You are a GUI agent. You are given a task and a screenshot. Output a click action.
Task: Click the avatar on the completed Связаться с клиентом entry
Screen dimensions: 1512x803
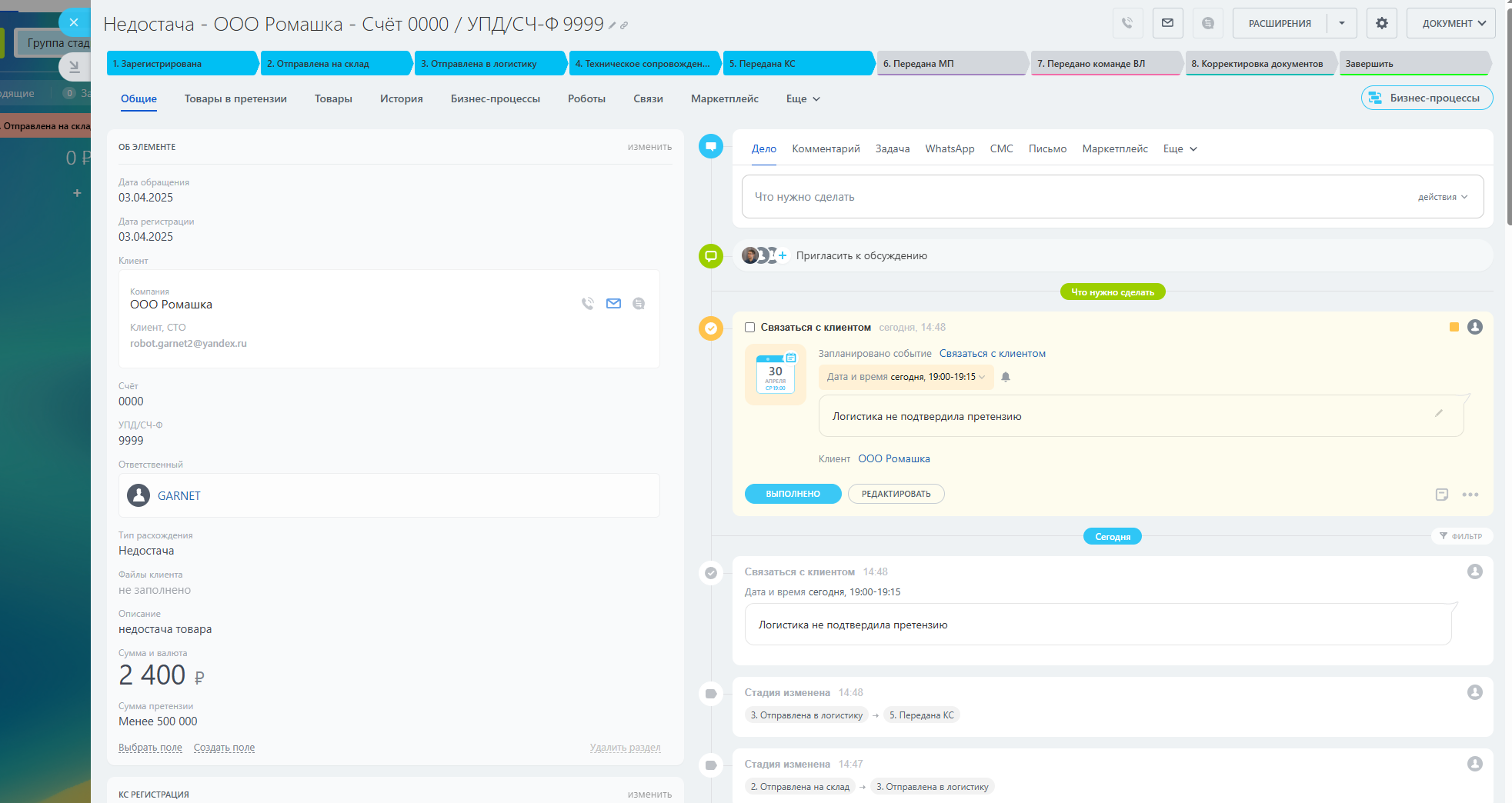[1475, 571]
